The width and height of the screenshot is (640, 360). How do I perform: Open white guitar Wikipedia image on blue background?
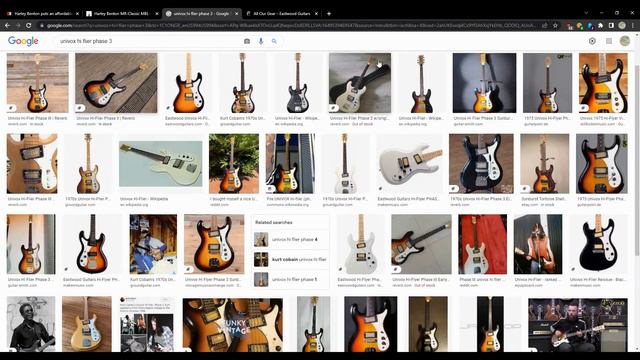pyautogui.click(x=160, y=164)
